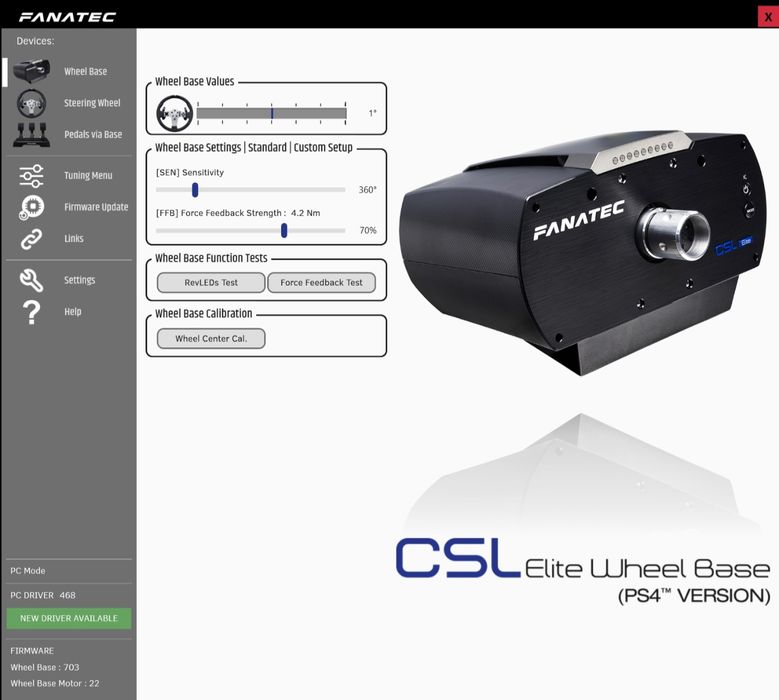Open the Wheel Base menu entry

[x=85, y=72]
